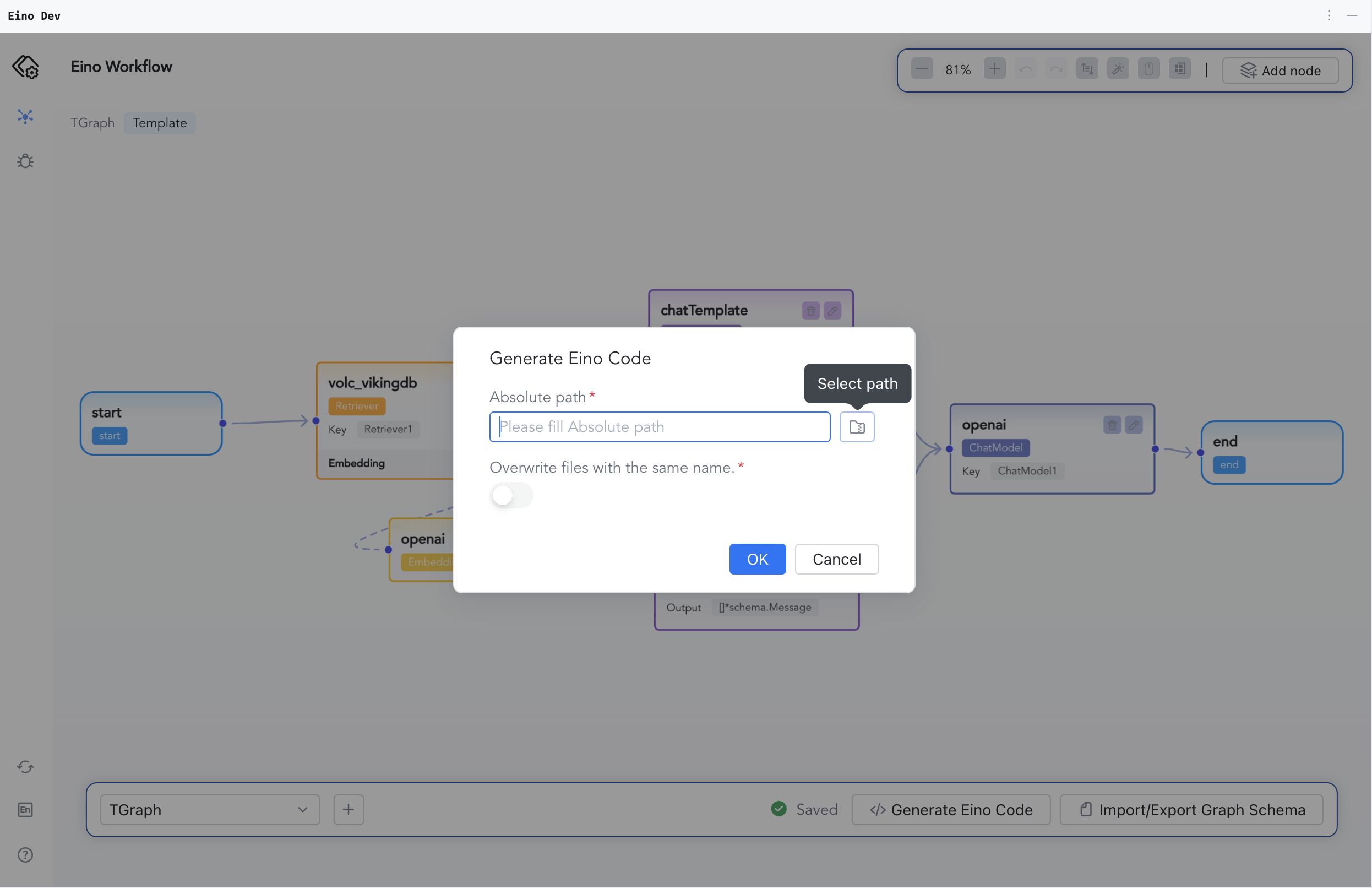
Task: Click the zoom out minus icon
Action: [922, 69]
